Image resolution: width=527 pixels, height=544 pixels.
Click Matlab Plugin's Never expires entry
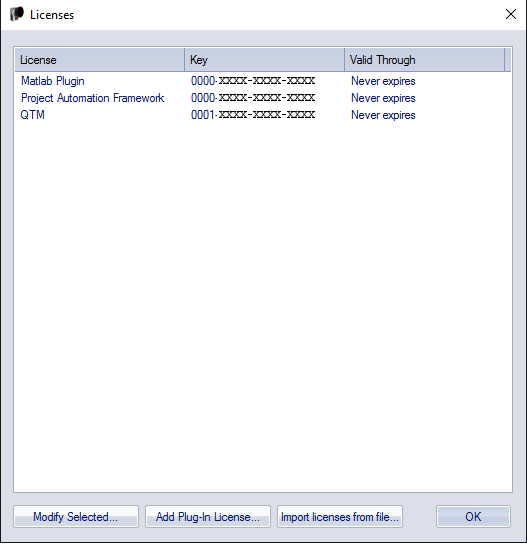pos(383,81)
